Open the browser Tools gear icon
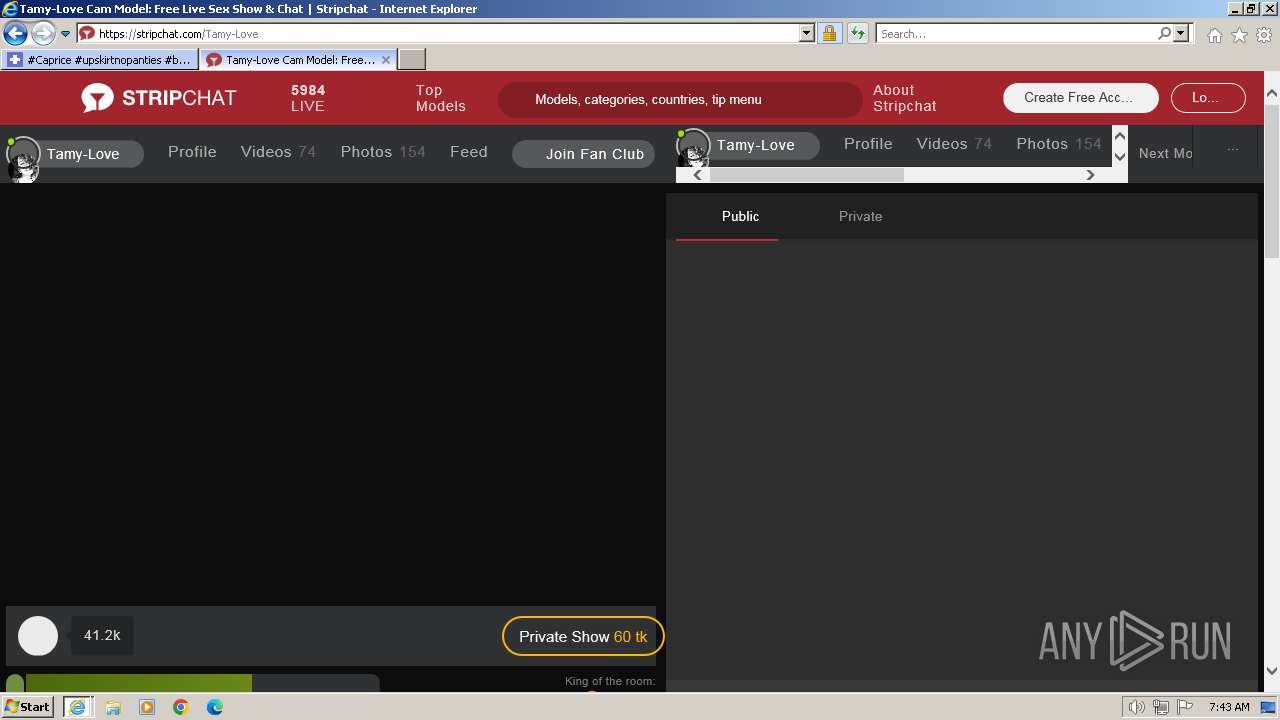 click(x=1264, y=35)
